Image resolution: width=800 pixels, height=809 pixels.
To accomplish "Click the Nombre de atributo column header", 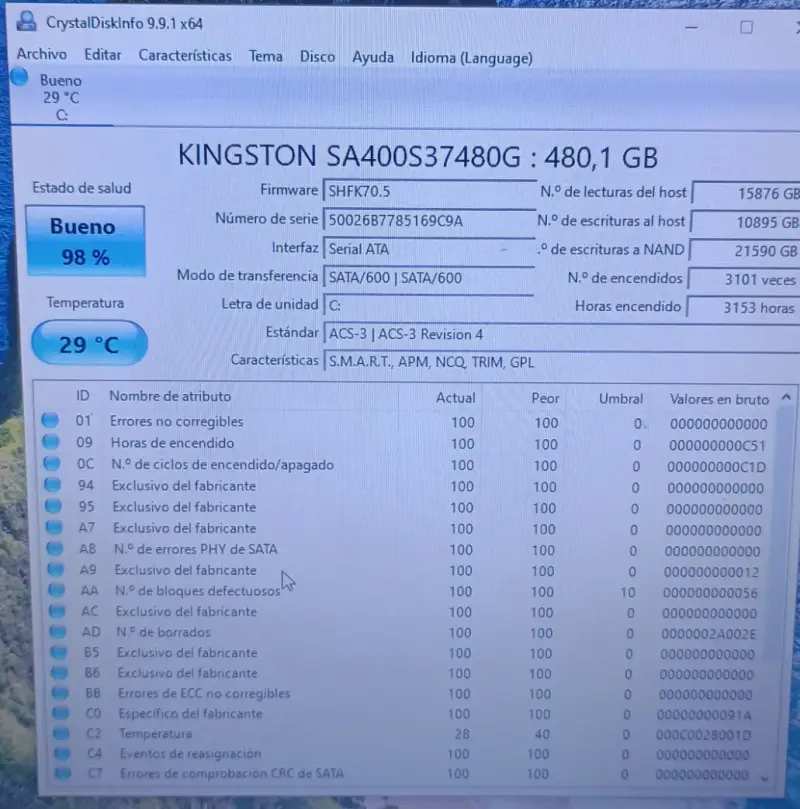I will click(170, 396).
